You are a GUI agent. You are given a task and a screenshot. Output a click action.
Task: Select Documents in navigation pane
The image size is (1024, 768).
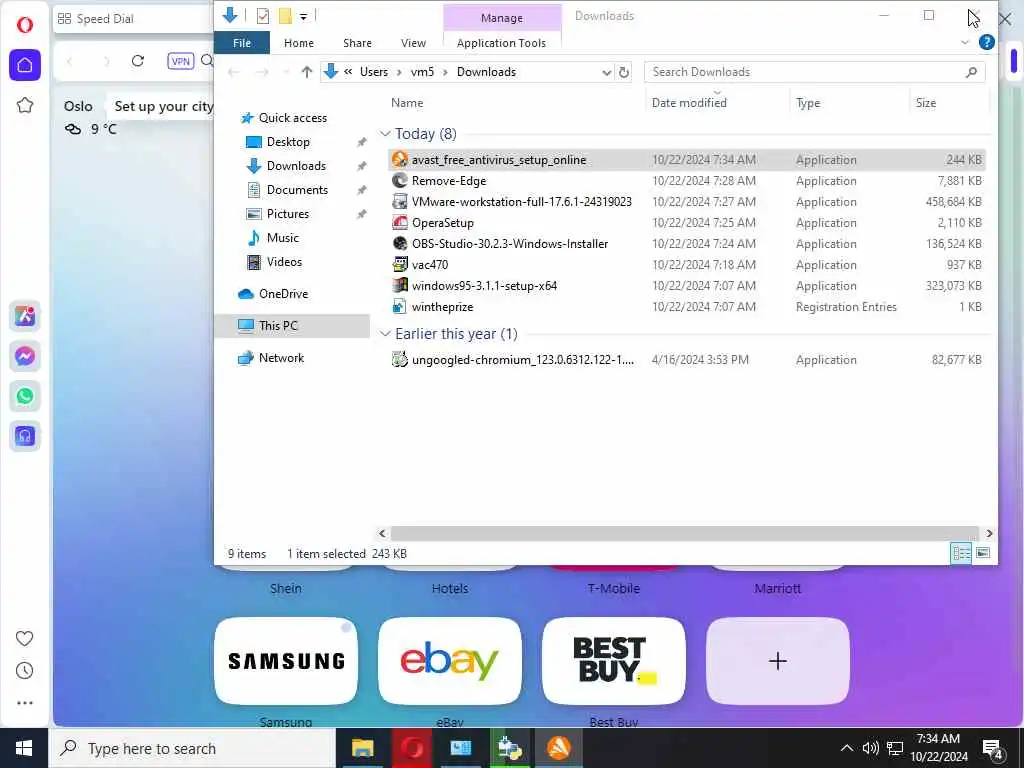click(x=297, y=190)
